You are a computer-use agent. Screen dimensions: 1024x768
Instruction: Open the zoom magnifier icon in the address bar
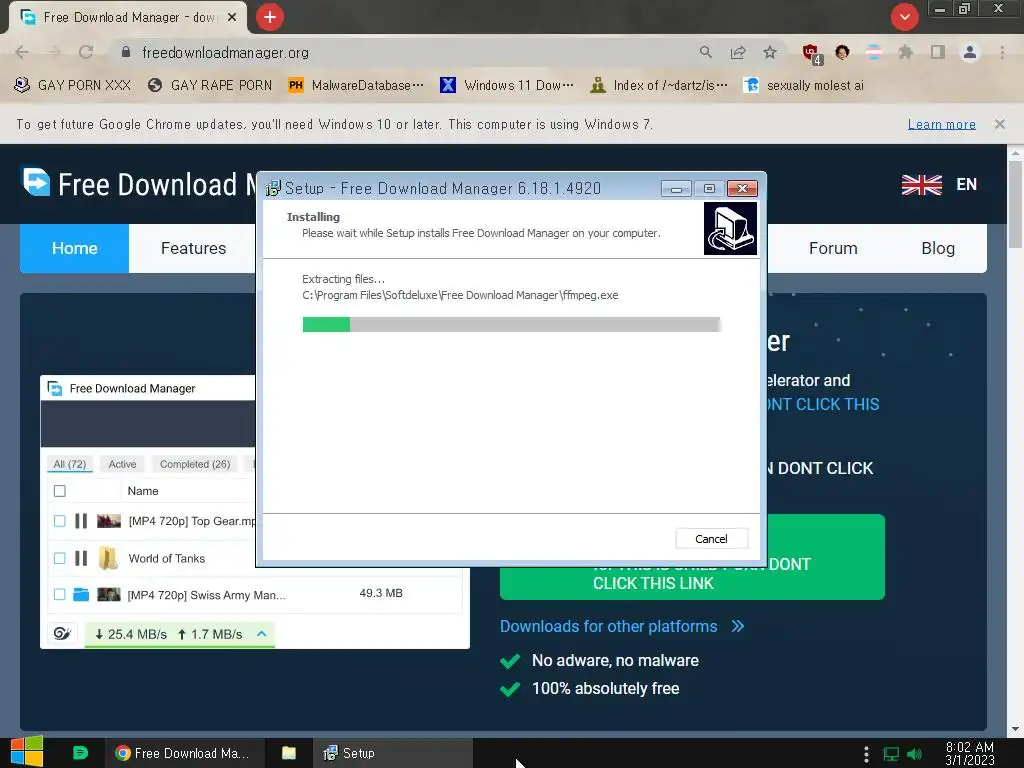(705, 52)
